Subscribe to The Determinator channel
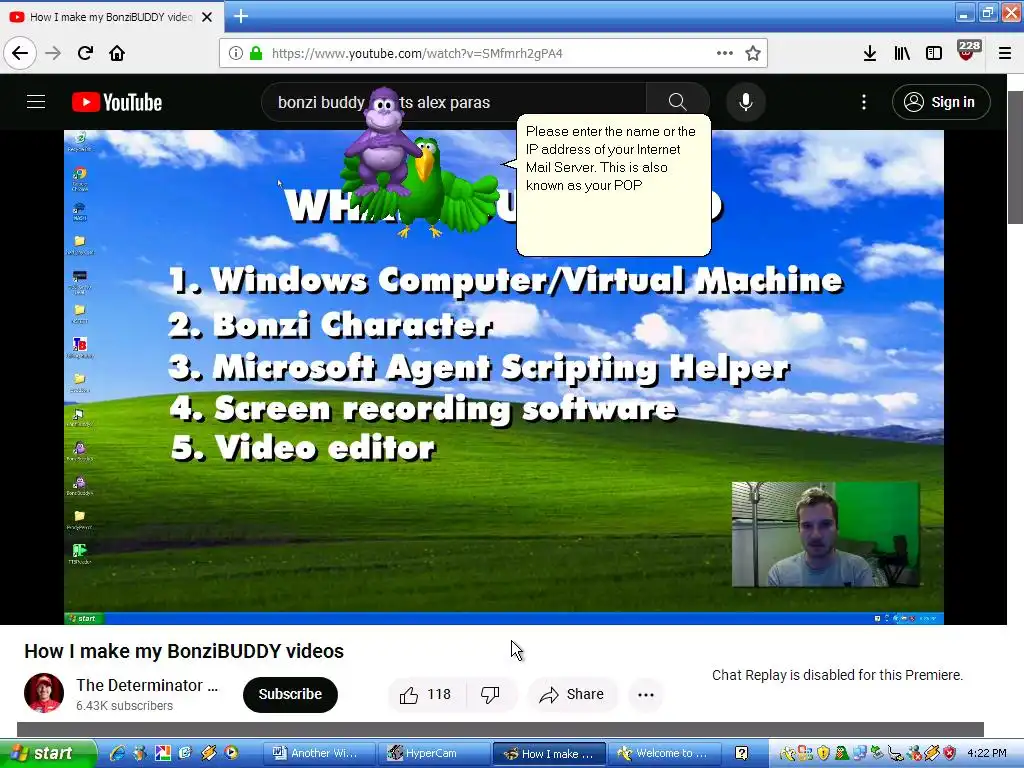1024x768 pixels. click(290, 694)
